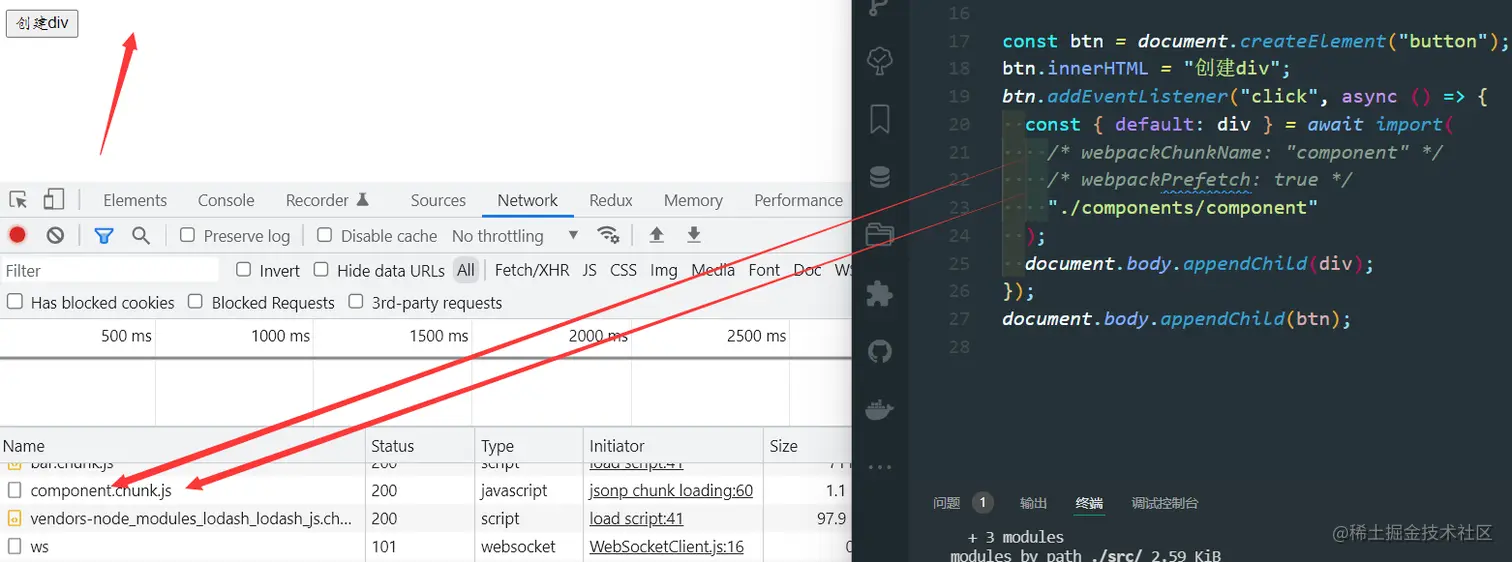This screenshot has width=1512, height=562.
Task: Filter requests by CSS
Action: [623, 270]
